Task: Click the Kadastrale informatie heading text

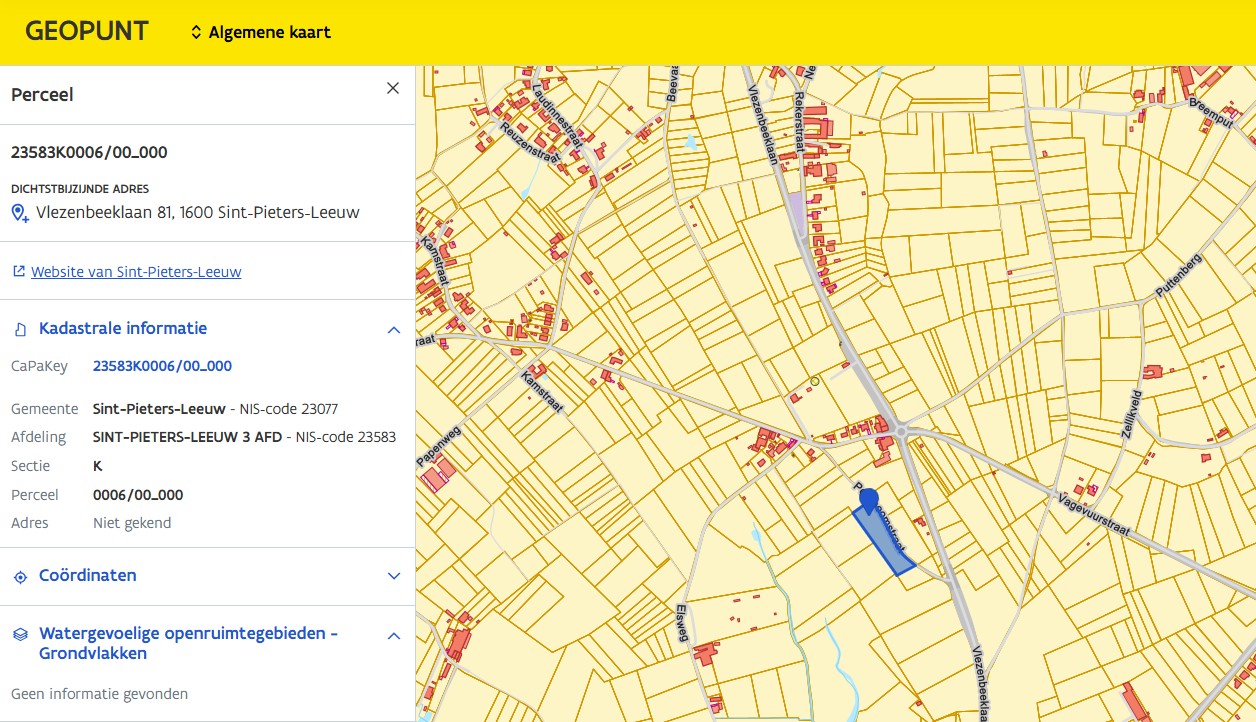Action: coord(123,328)
